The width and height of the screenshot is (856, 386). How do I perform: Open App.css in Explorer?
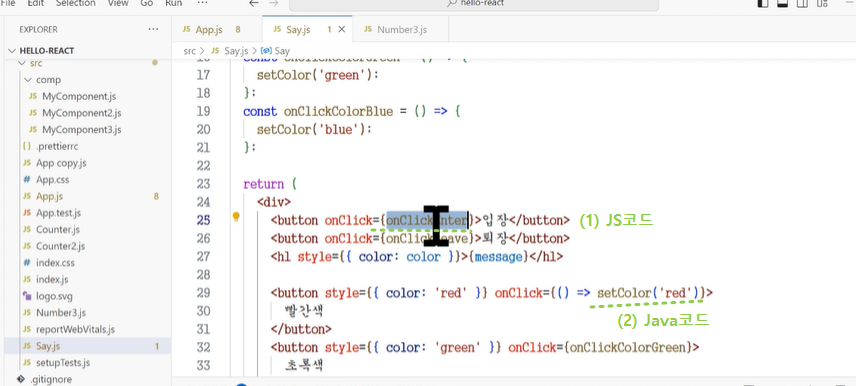tap(52, 180)
